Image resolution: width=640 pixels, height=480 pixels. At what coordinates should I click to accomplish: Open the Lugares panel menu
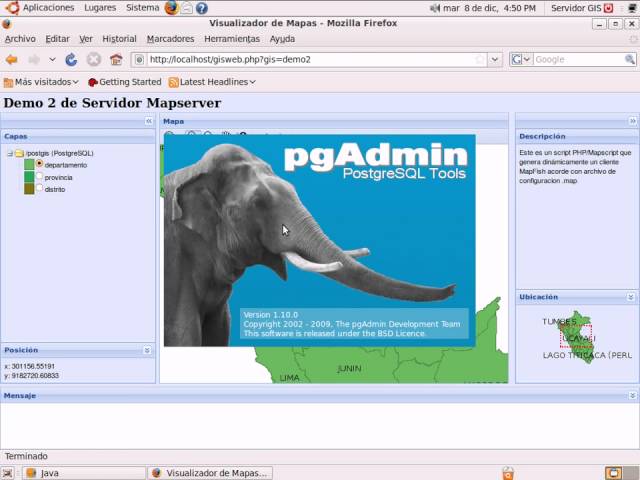[100, 8]
